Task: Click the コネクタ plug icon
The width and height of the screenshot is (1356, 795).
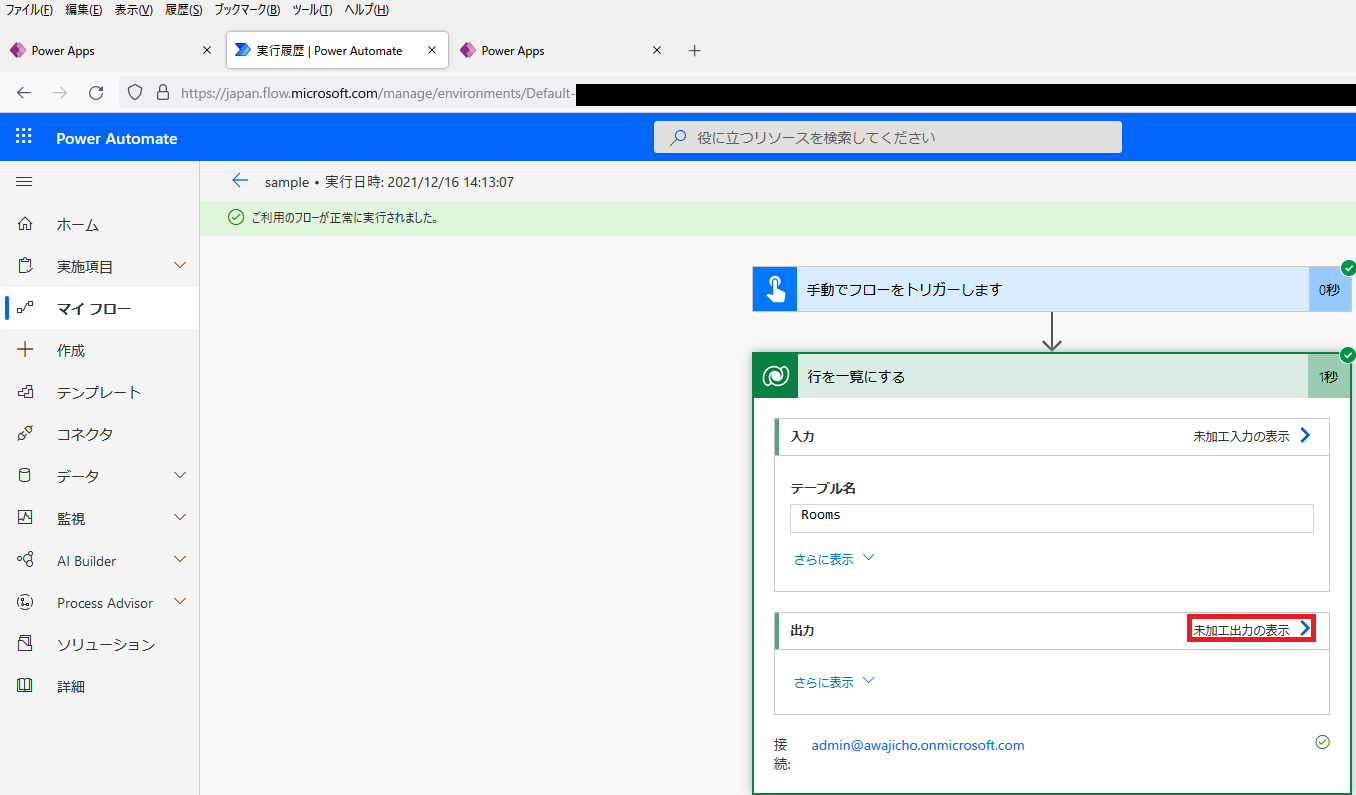Action: click(25, 434)
